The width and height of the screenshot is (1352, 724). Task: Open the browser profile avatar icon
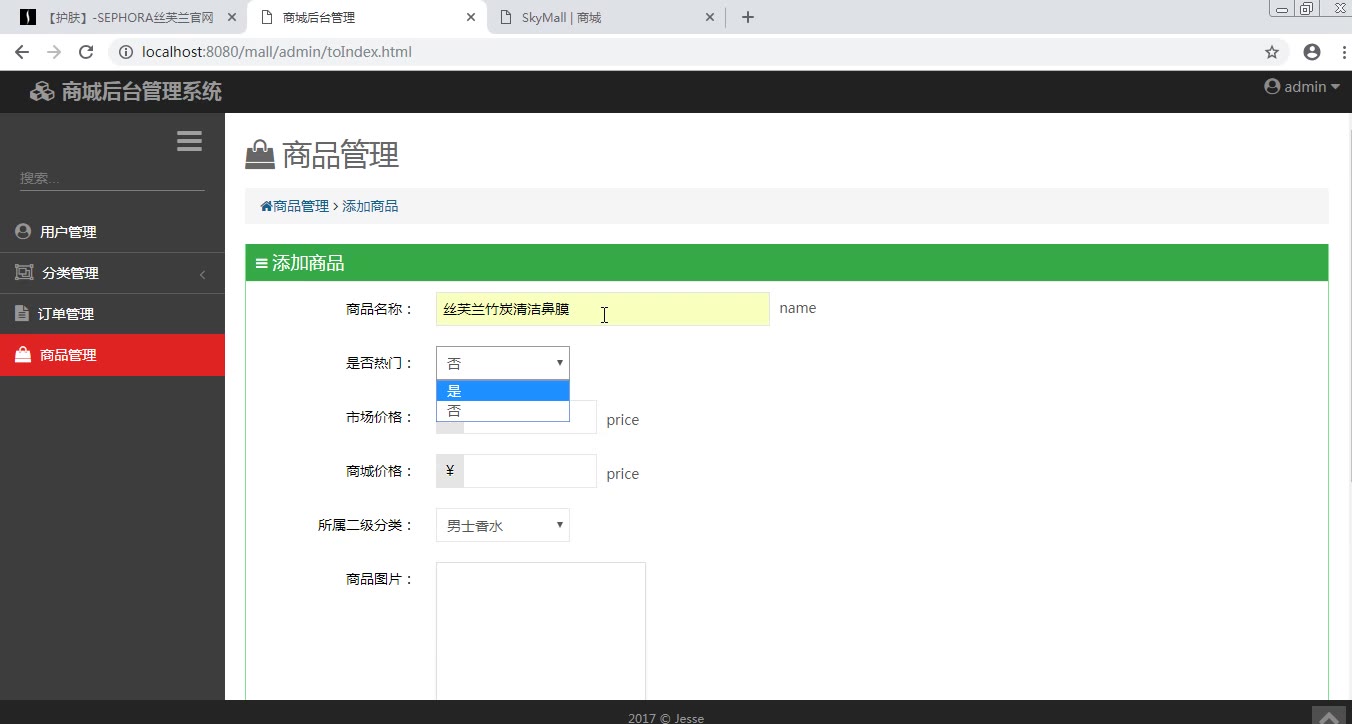[x=1312, y=52]
